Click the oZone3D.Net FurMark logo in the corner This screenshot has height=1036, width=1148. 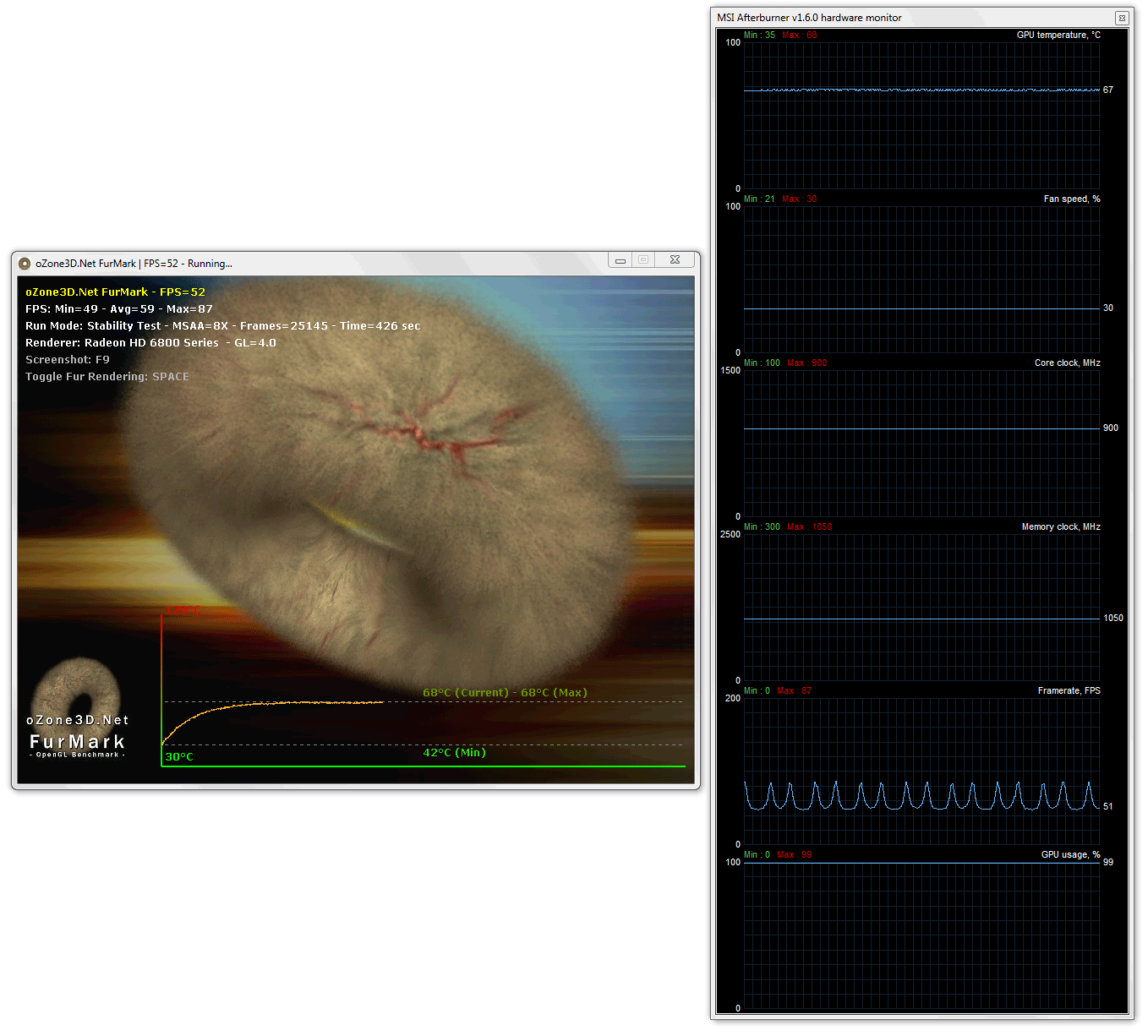coord(77,710)
